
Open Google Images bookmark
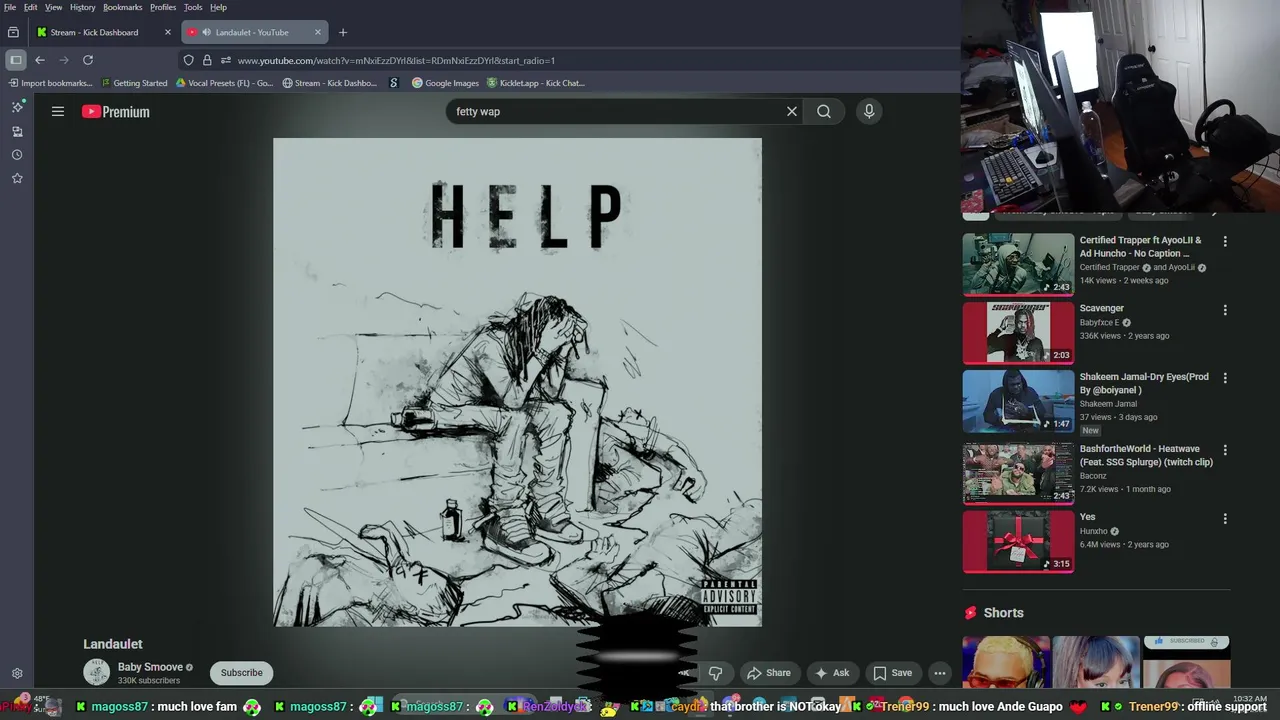445,83
